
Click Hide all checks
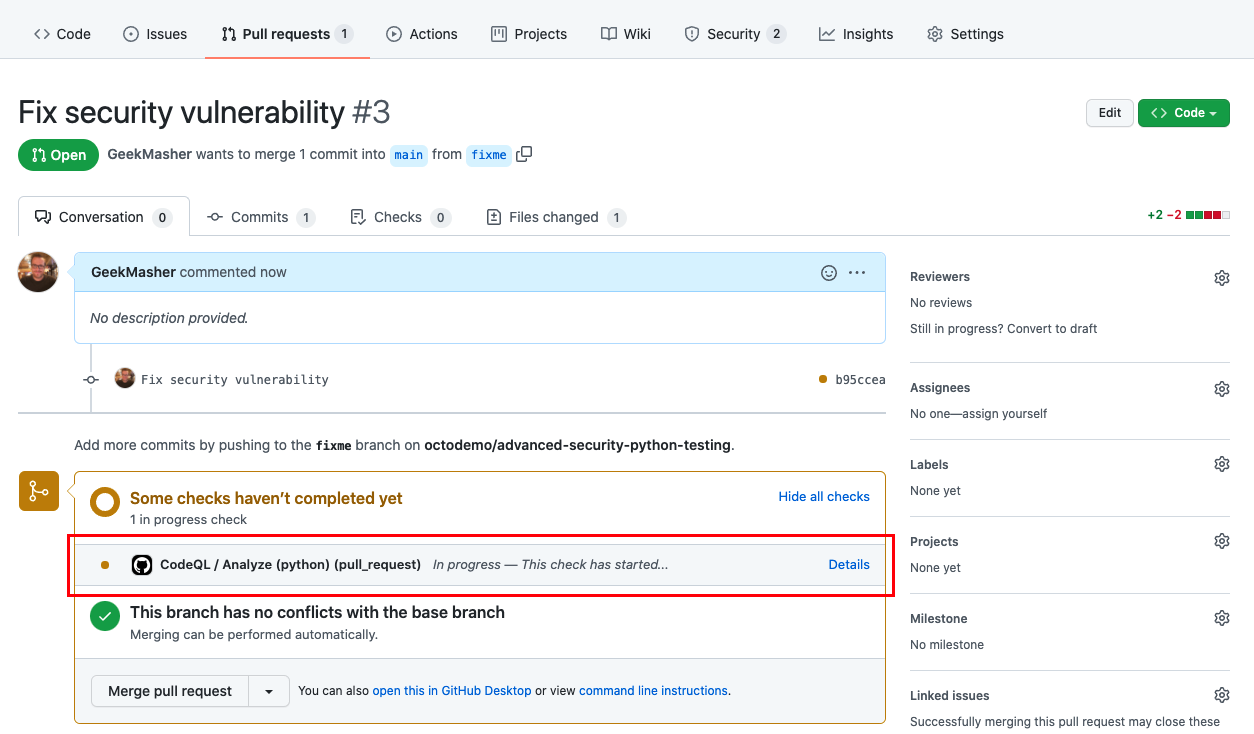[x=824, y=497]
